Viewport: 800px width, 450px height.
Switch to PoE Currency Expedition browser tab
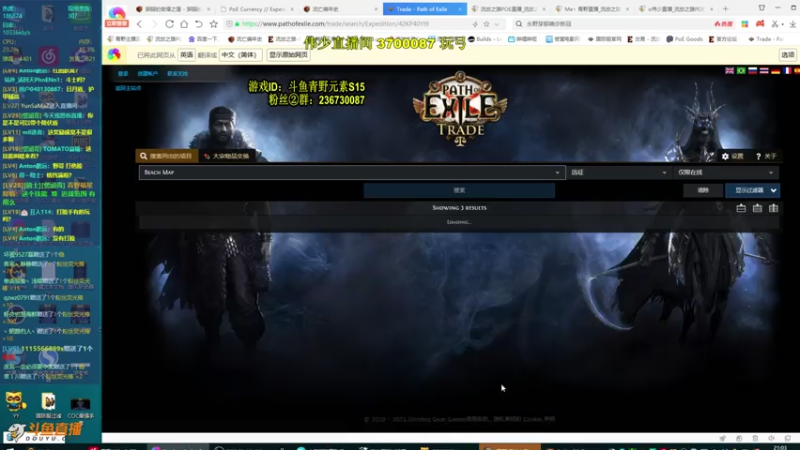257,9
